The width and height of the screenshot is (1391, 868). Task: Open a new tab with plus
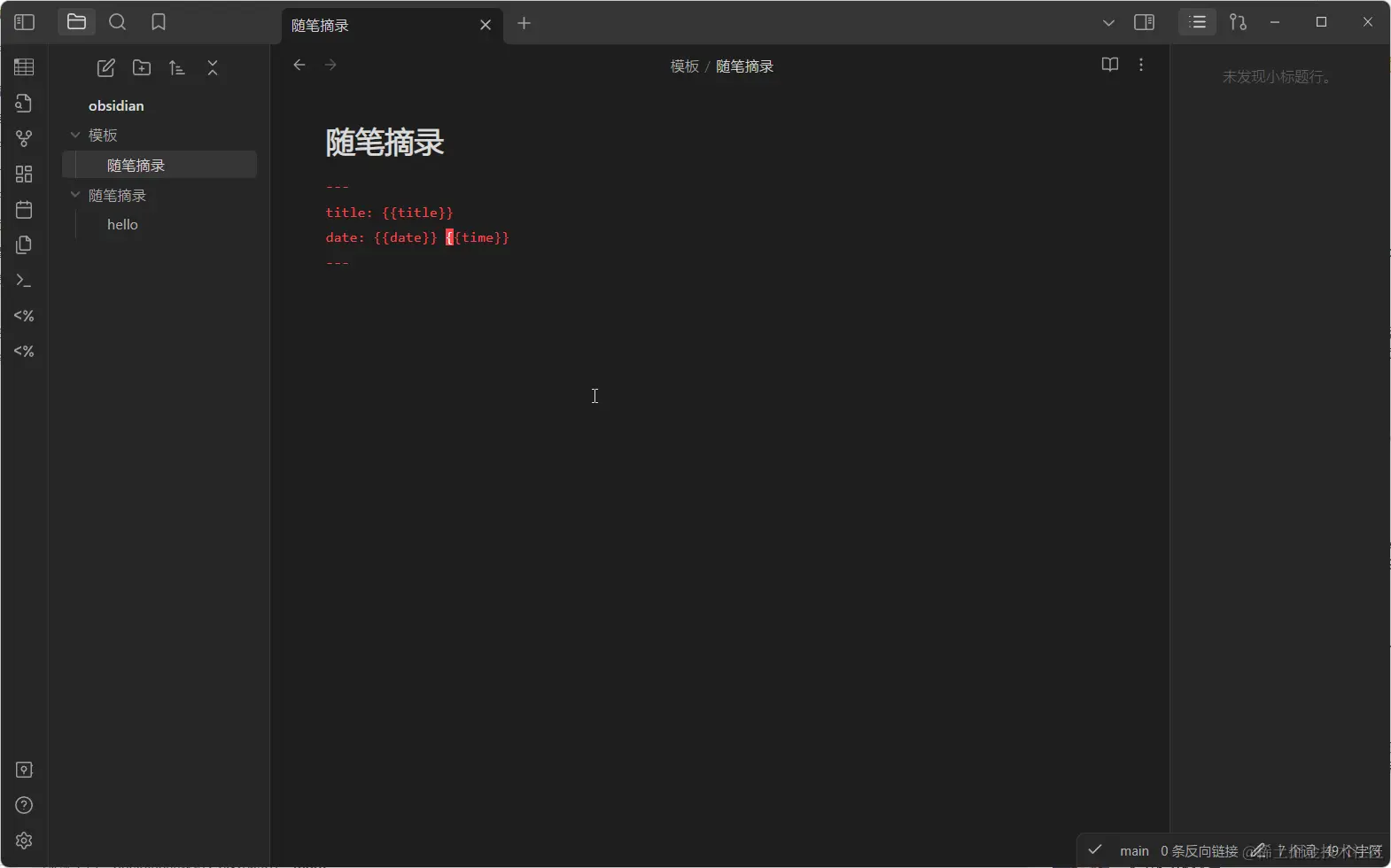(525, 23)
